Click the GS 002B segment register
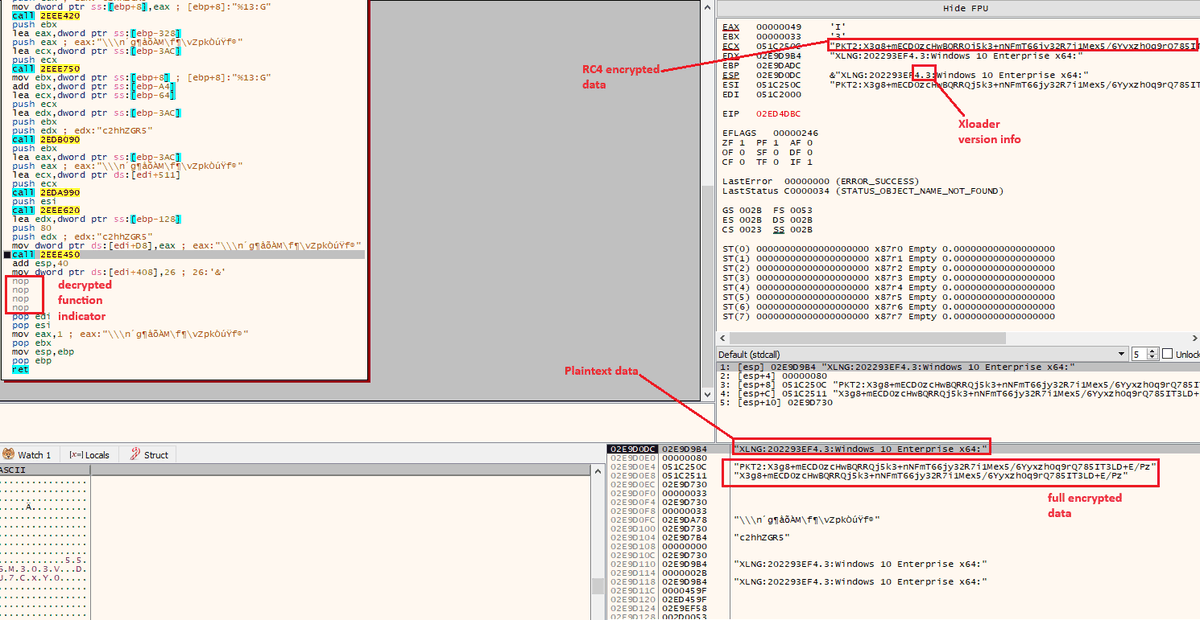 [x=740, y=210]
